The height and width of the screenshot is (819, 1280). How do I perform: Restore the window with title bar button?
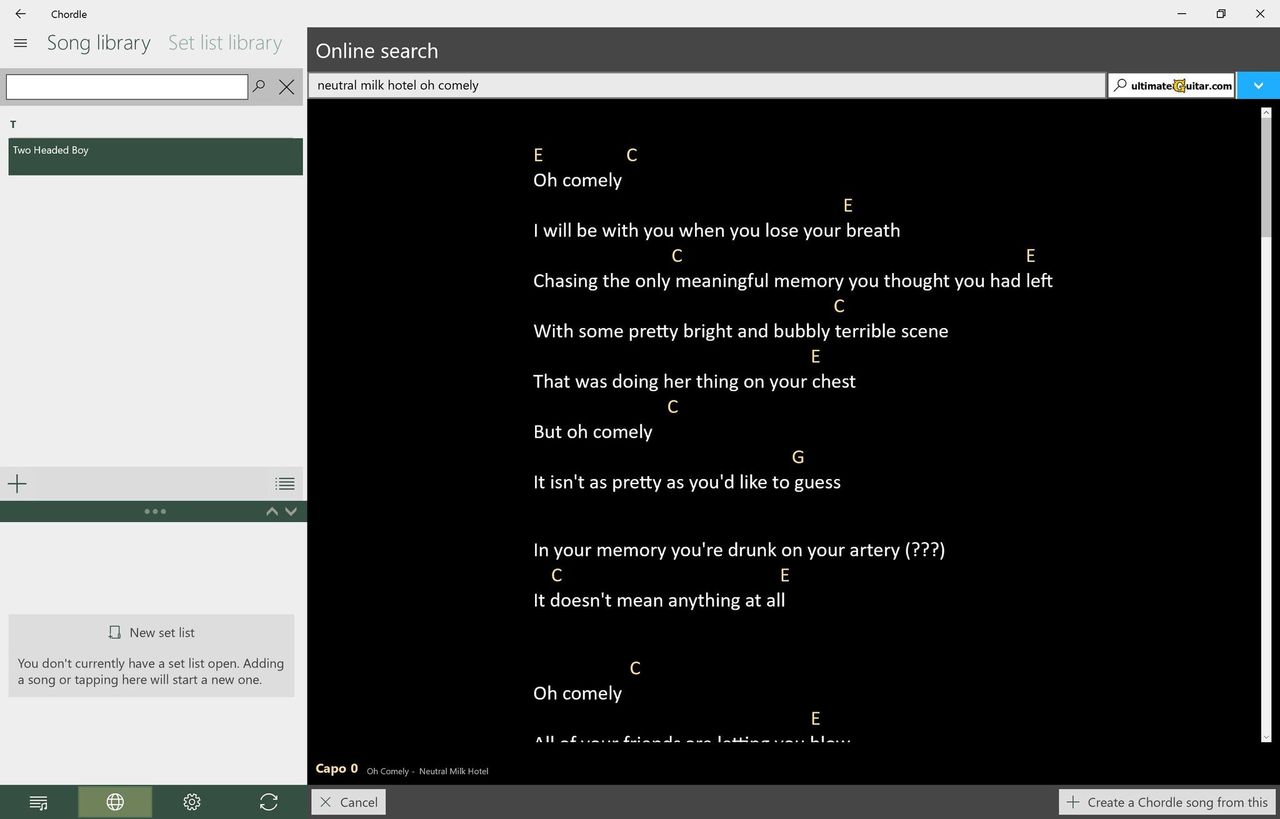pyautogui.click(x=1221, y=14)
